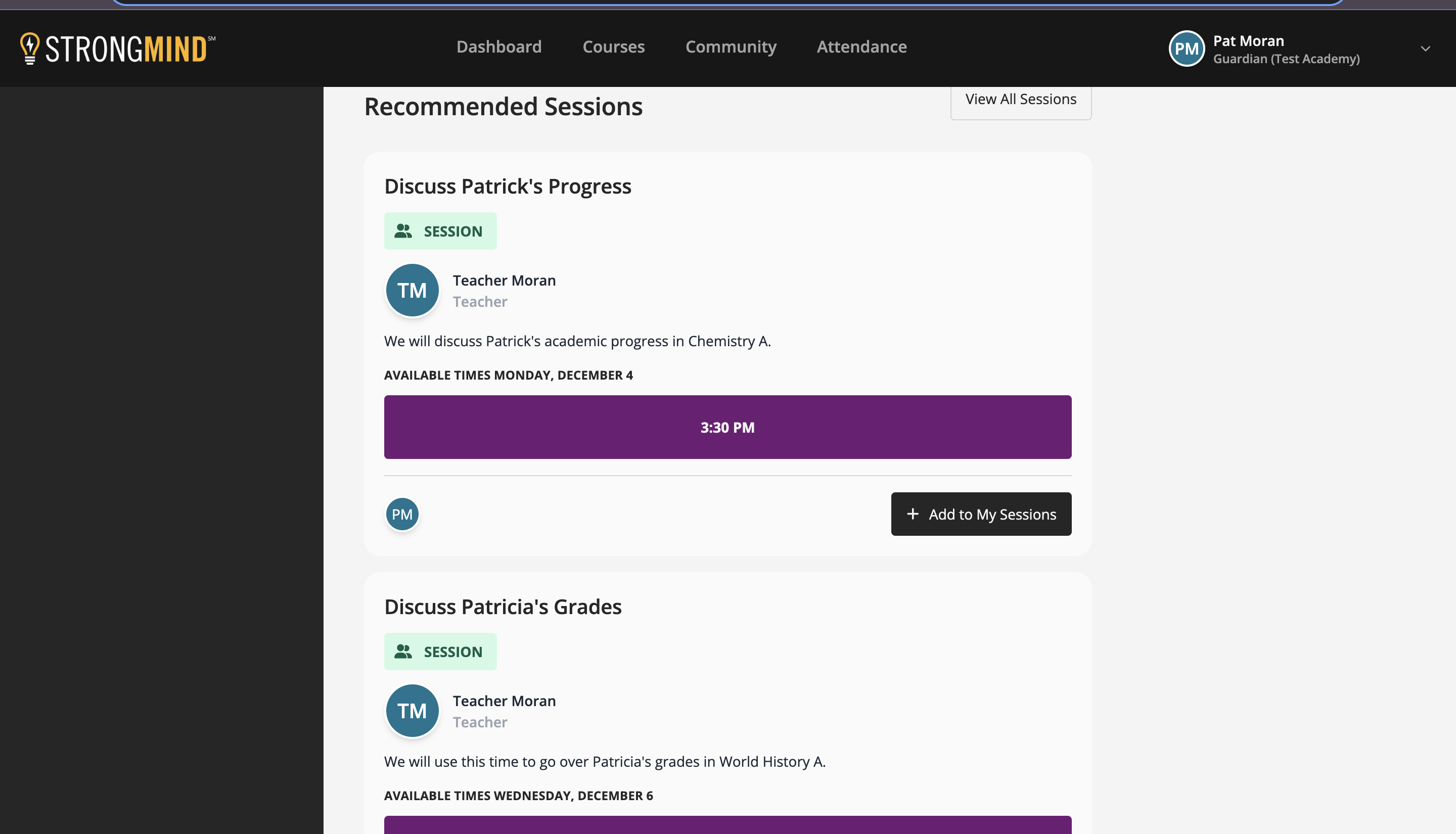Open Discuss Patricia's Grades session title
Viewport: 1456px width, 834px height.
pos(503,607)
